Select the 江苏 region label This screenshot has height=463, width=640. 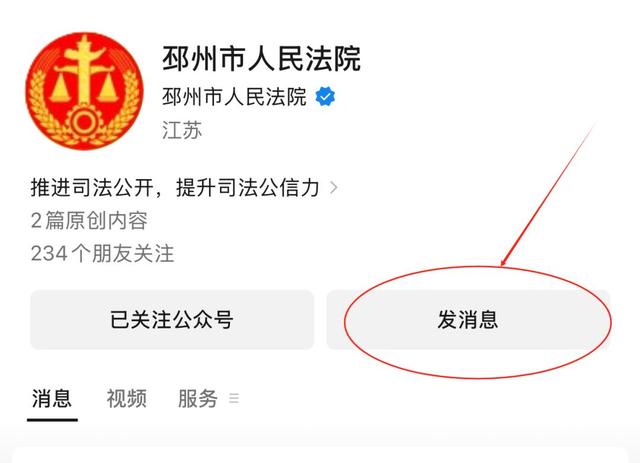[182, 130]
